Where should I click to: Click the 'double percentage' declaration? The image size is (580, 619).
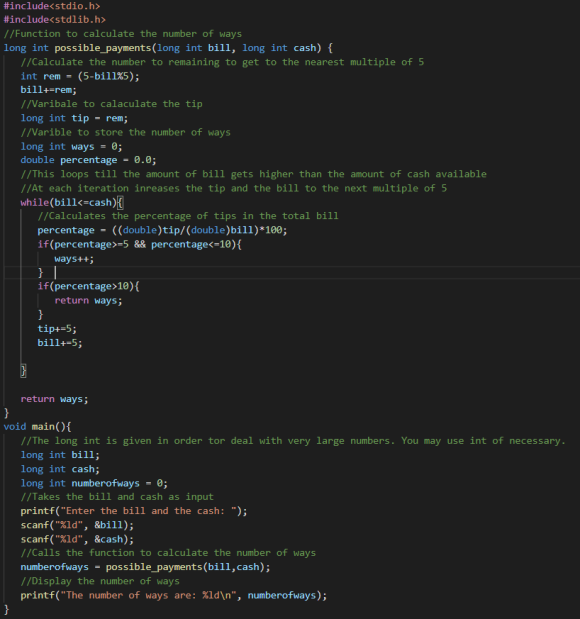[x=88, y=160]
